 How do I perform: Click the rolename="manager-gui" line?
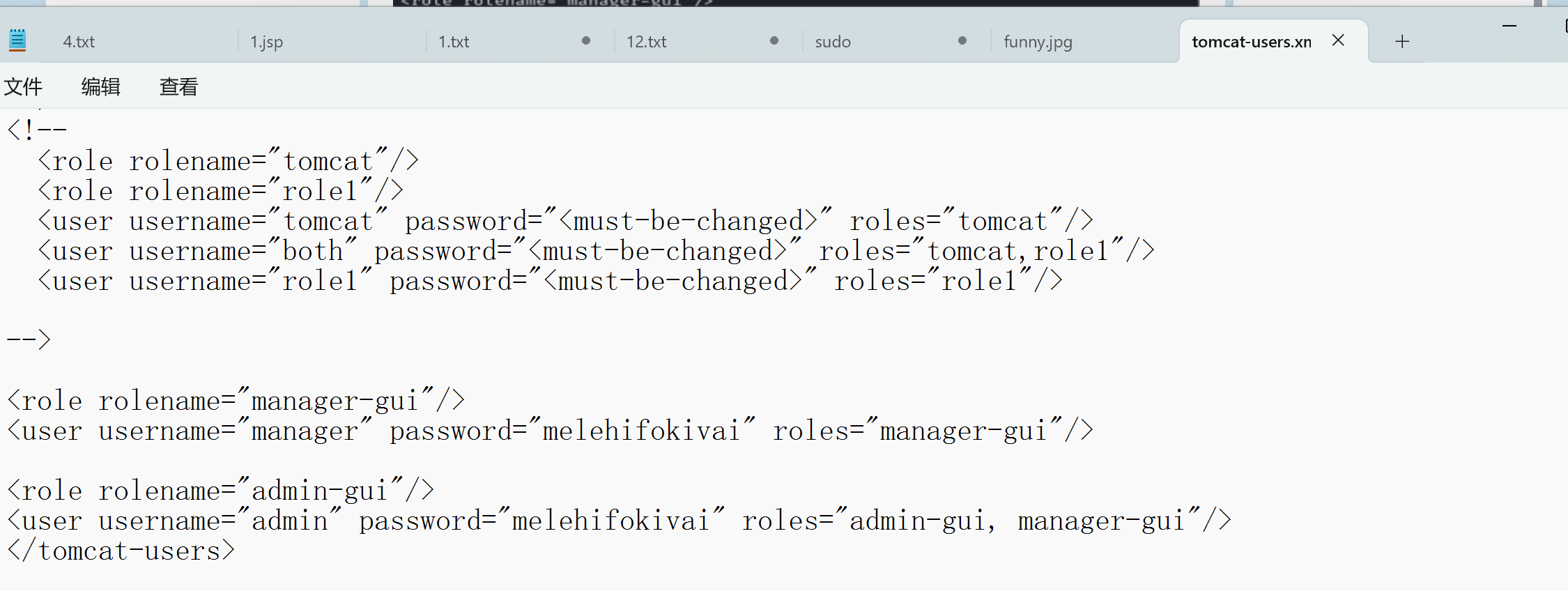pos(236,401)
